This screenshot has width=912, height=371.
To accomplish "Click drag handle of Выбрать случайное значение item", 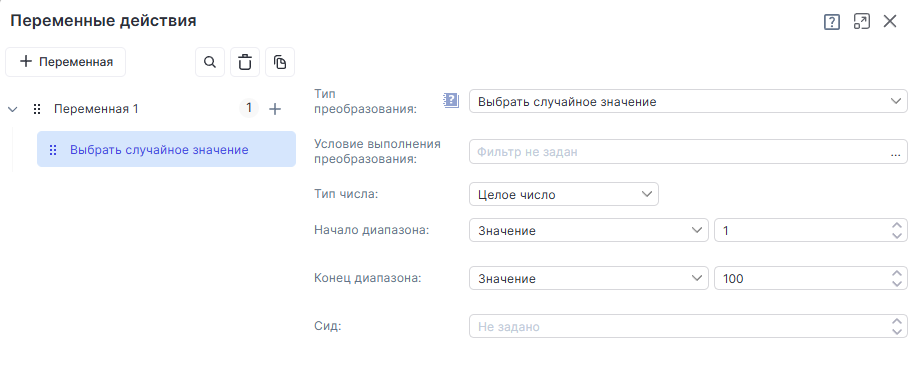I will (53, 150).
